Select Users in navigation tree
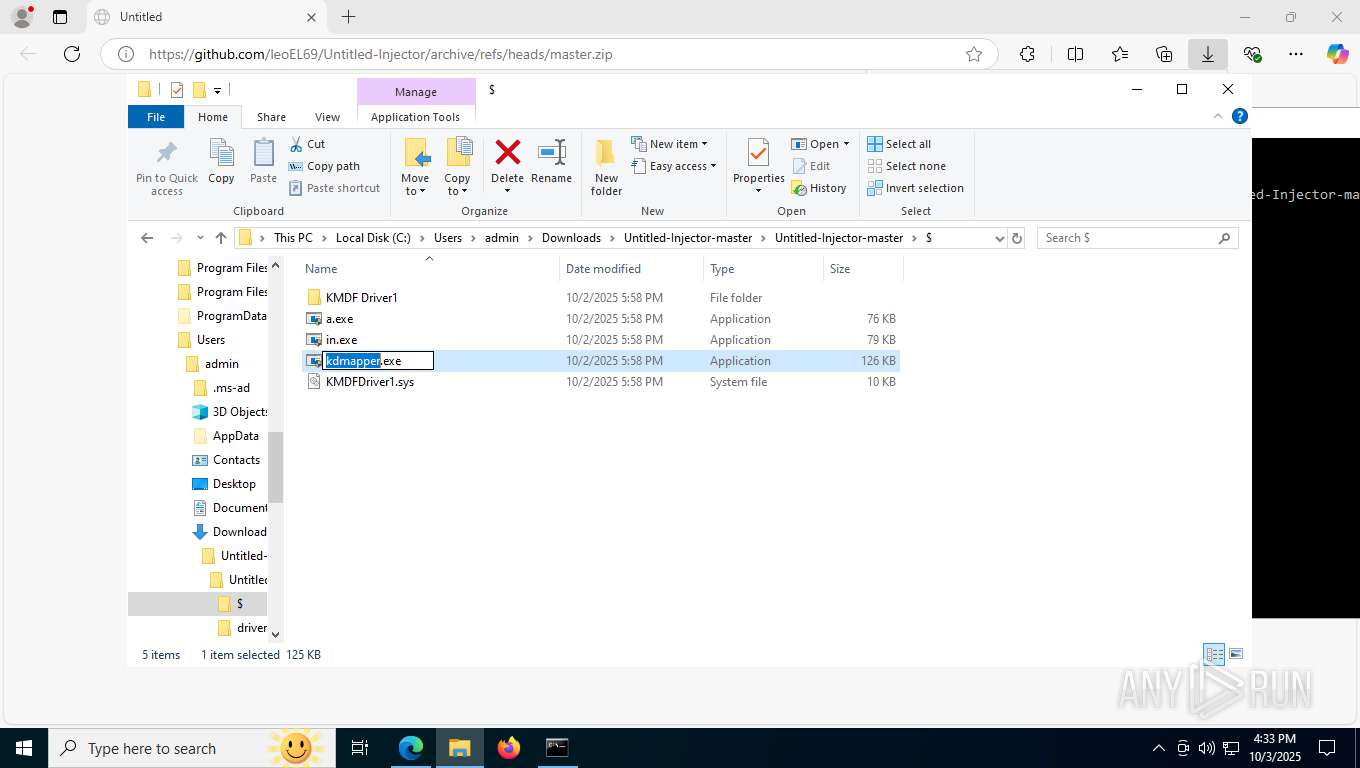 pos(210,340)
